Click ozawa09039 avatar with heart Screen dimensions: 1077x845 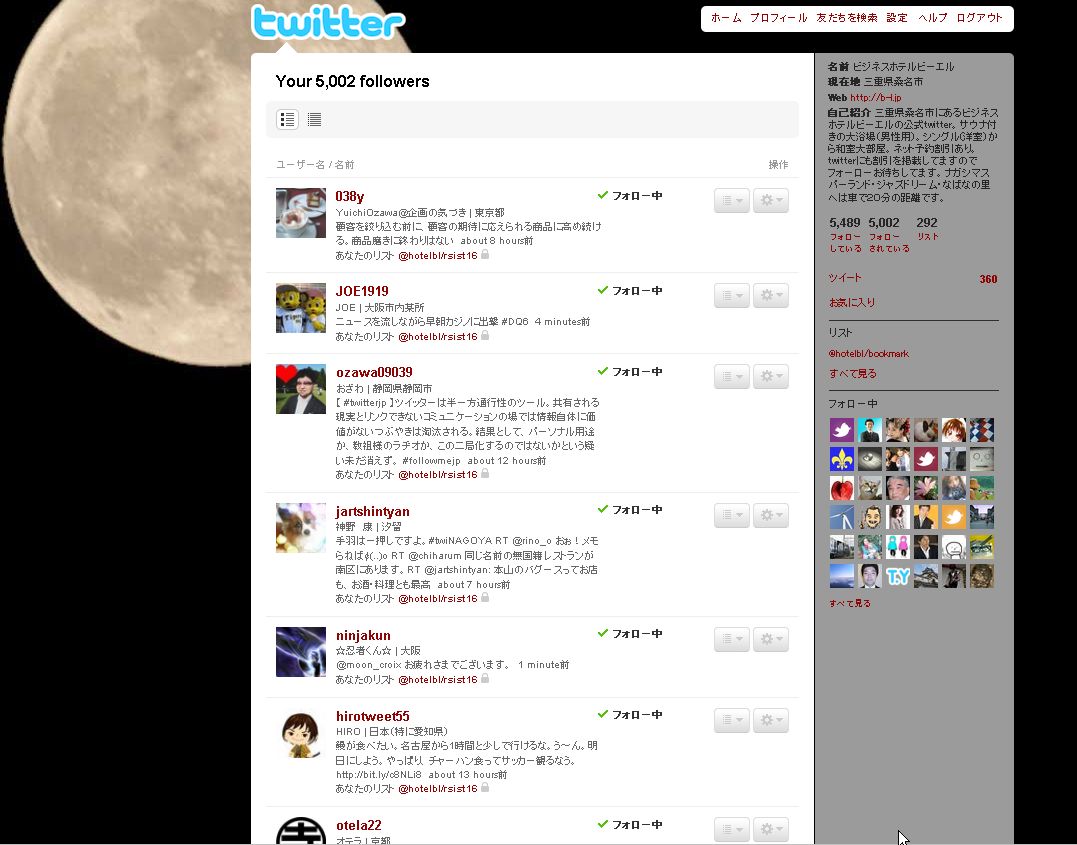[301, 389]
